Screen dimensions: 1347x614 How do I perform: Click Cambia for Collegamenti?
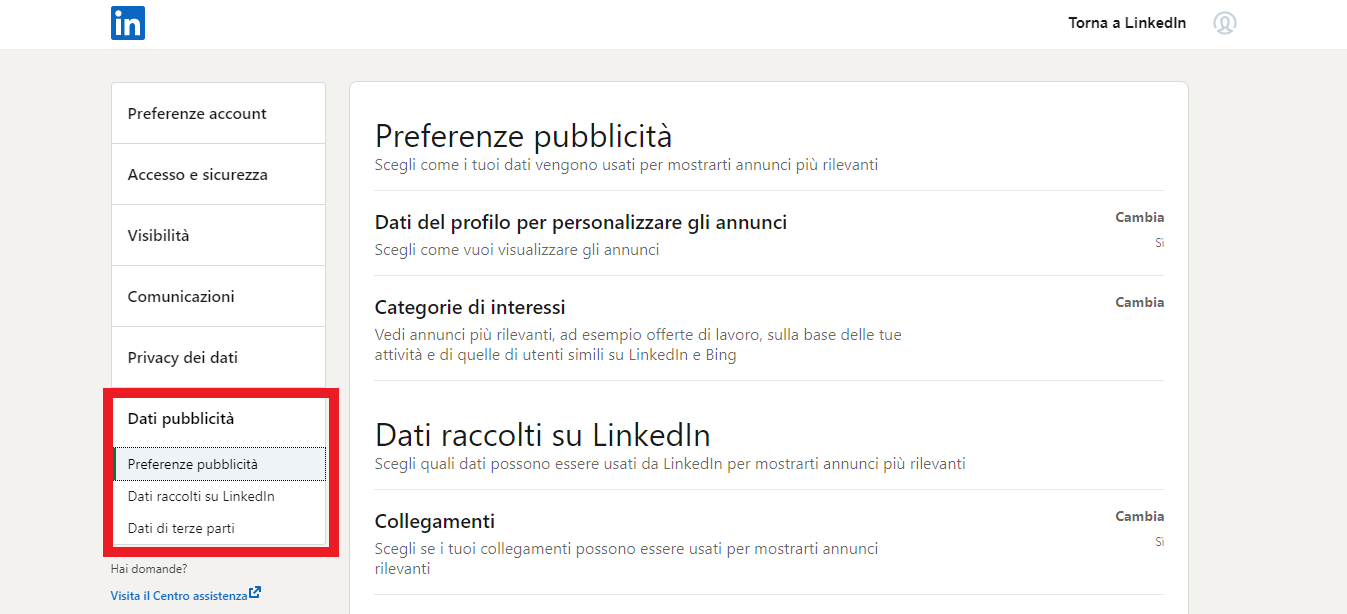click(1139, 515)
